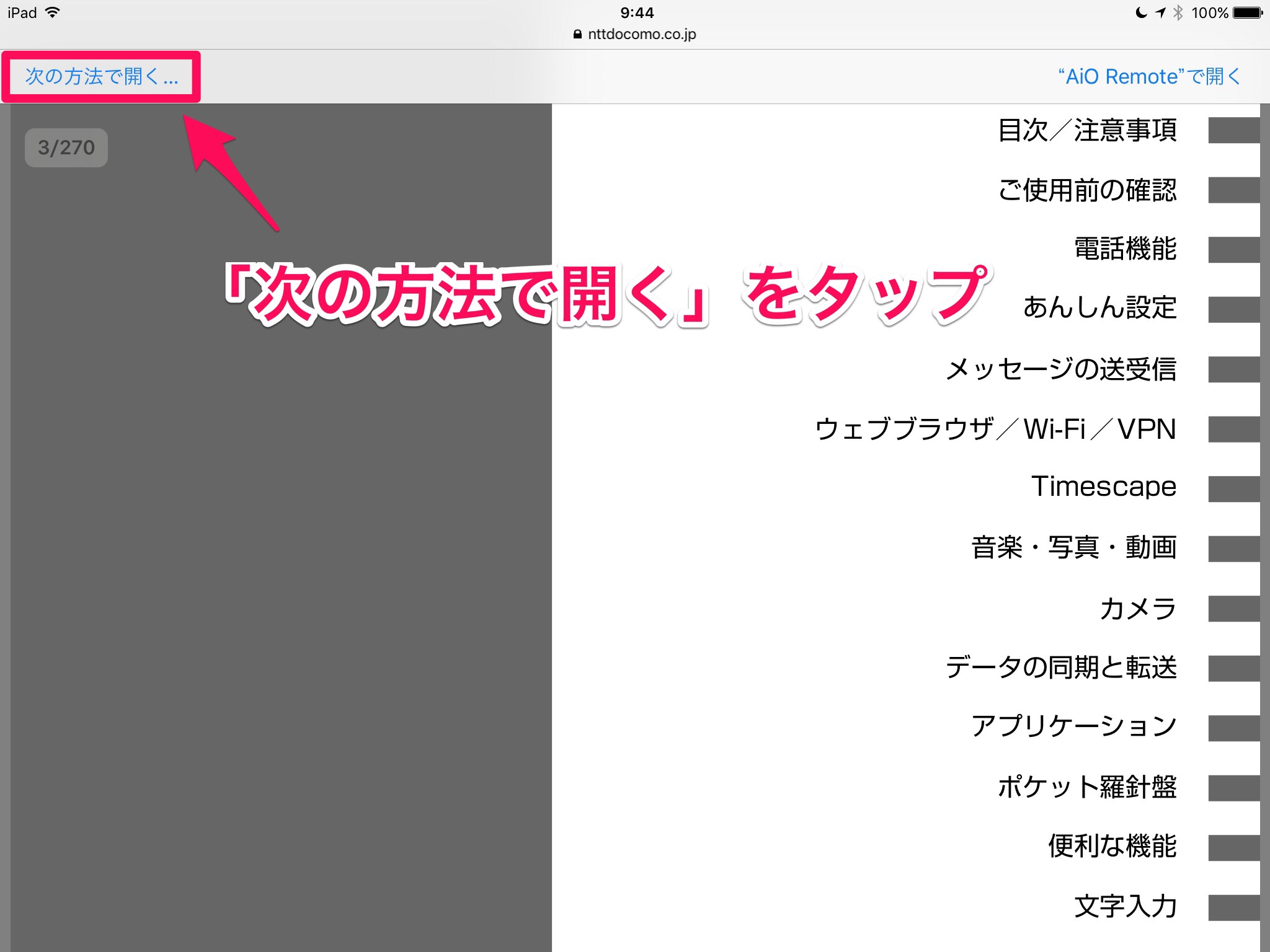1270x952 pixels.
Task: Jump to the '電話機能' section
Action: coord(1125,249)
